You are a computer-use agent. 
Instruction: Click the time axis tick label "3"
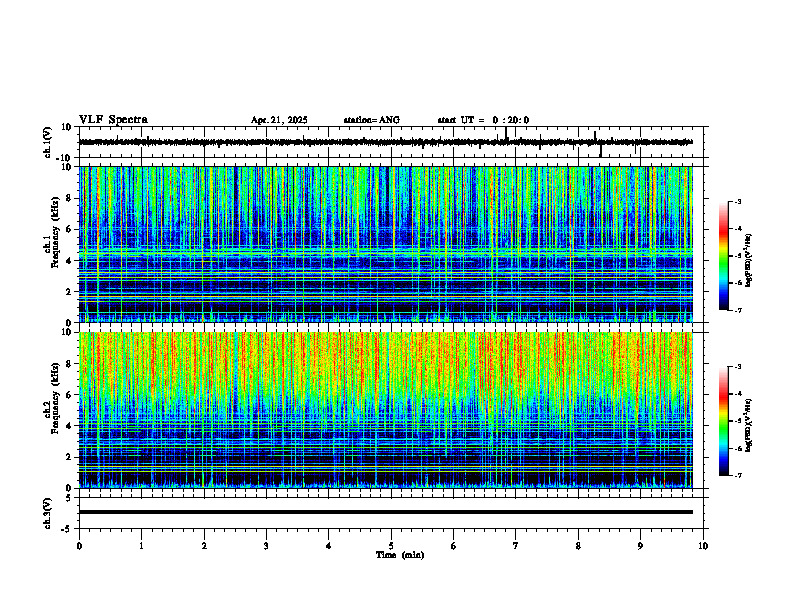pos(266,546)
